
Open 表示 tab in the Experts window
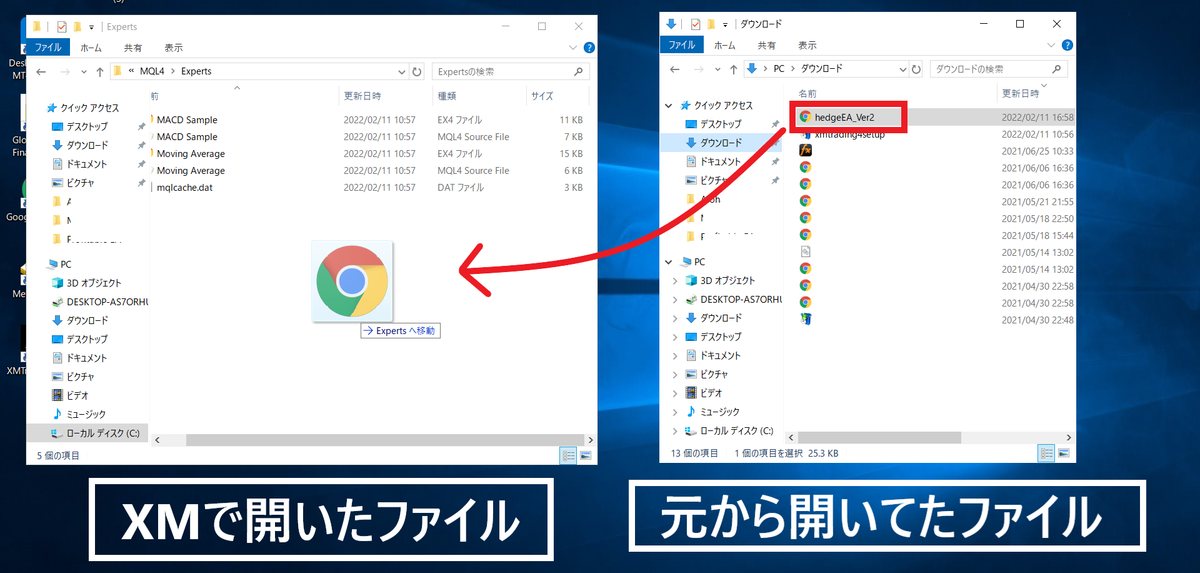click(x=173, y=47)
